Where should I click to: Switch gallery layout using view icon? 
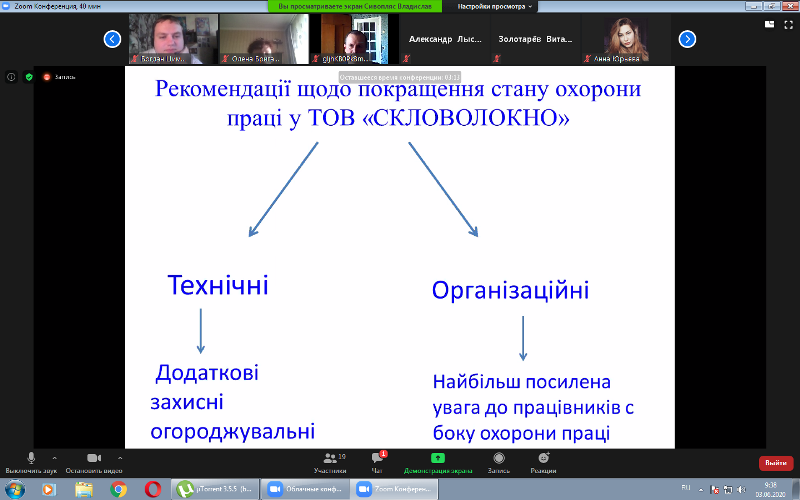tap(769, 24)
